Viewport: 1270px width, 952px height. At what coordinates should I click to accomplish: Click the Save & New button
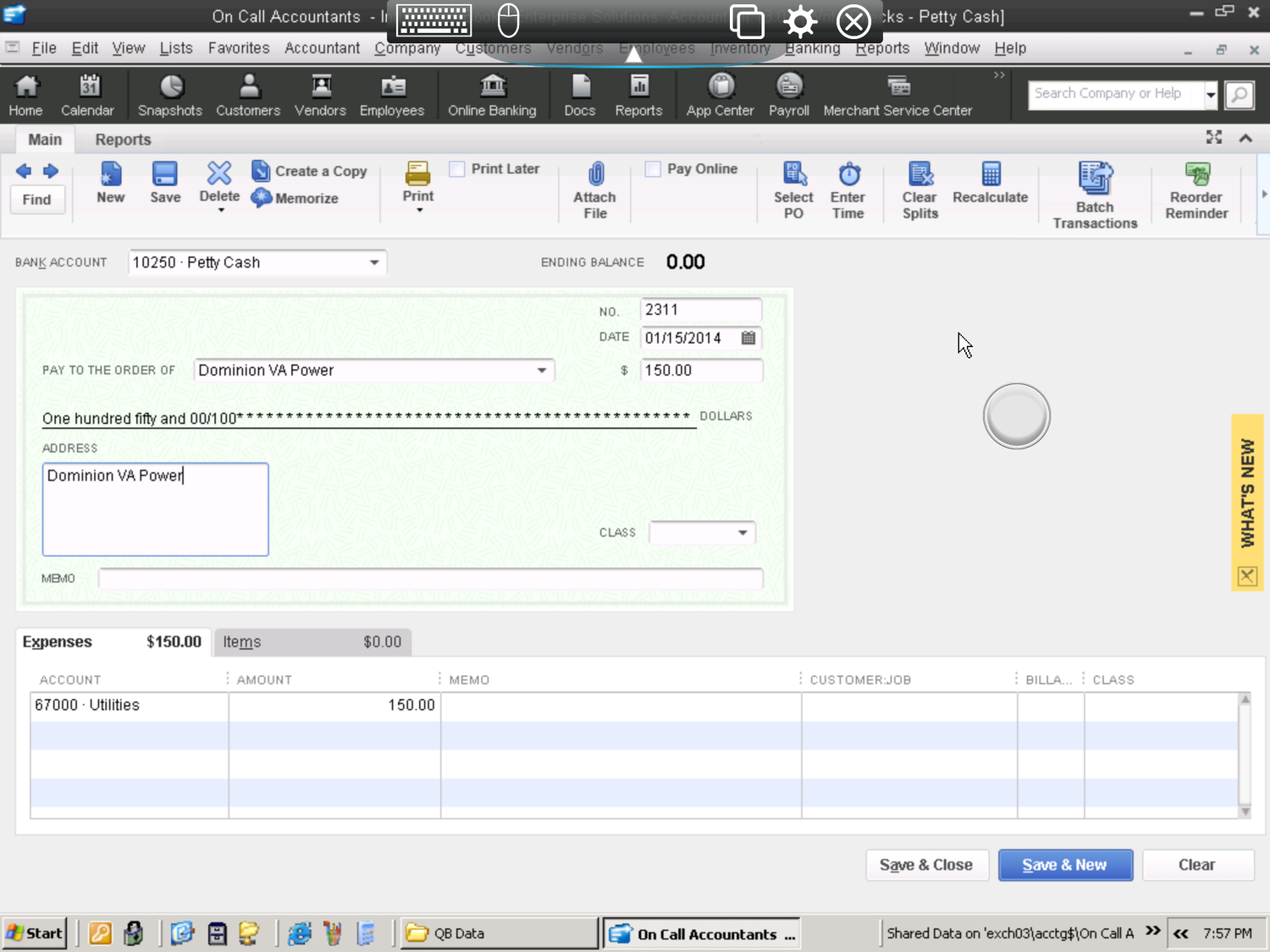click(x=1064, y=865)
